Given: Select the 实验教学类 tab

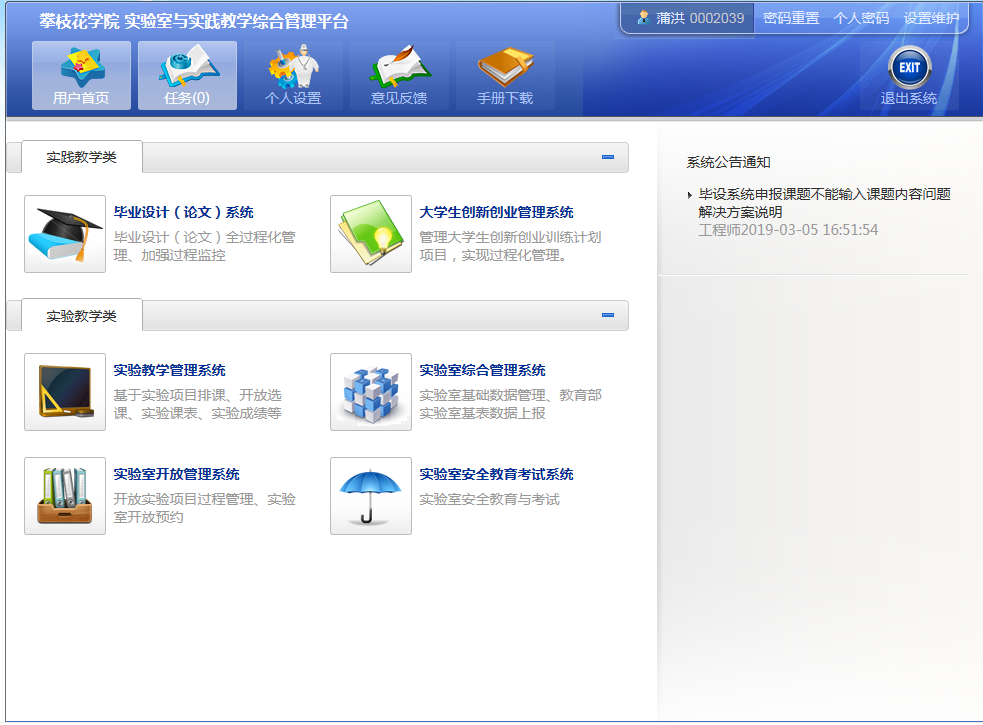Looking at the screenshot, I should [82, 316].
